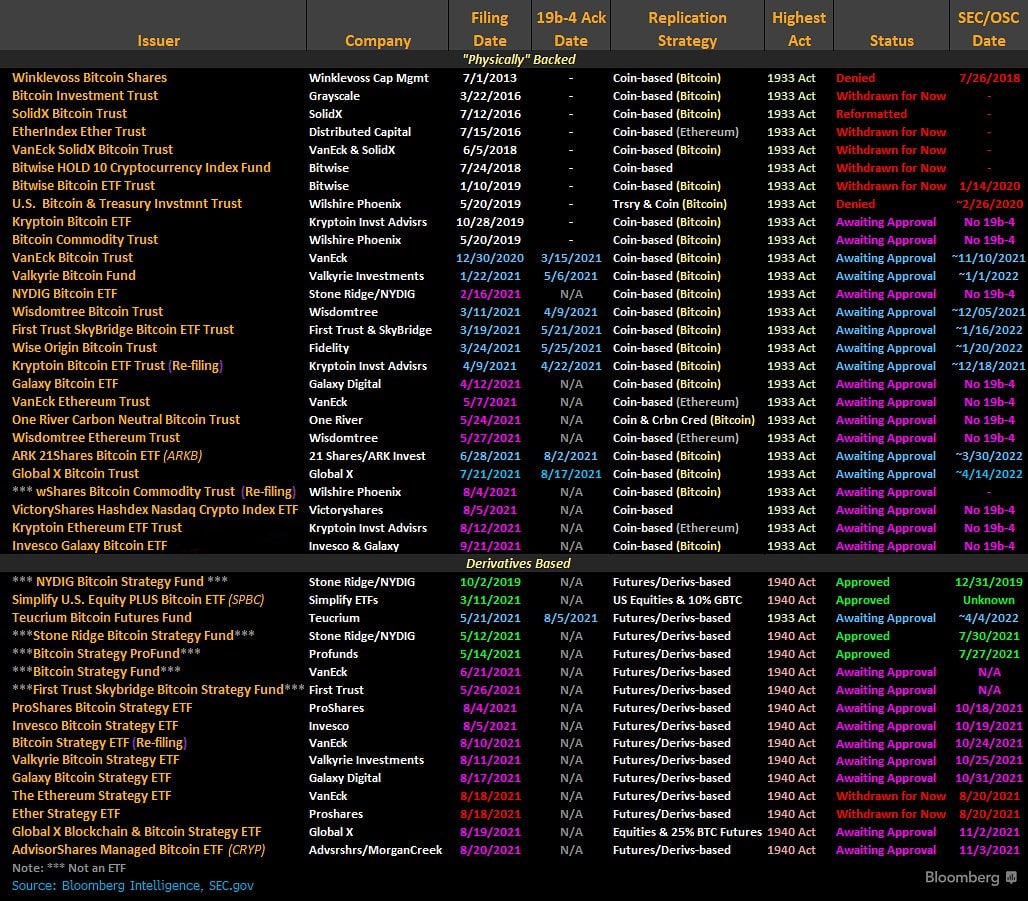
Task: Click Distributed Capital company cell
Action: pos(360,132)
